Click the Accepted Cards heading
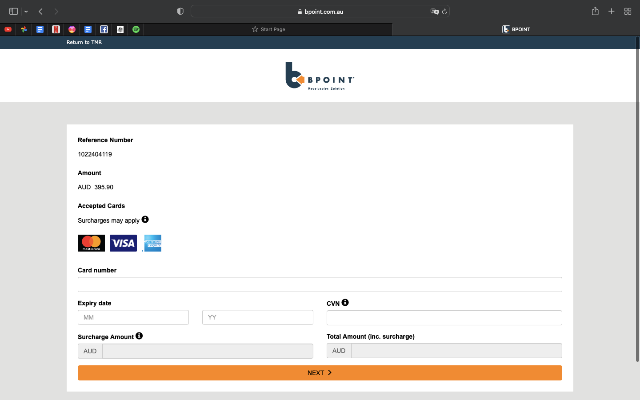Viewport: 640px width, 400px height. [101, 206]
